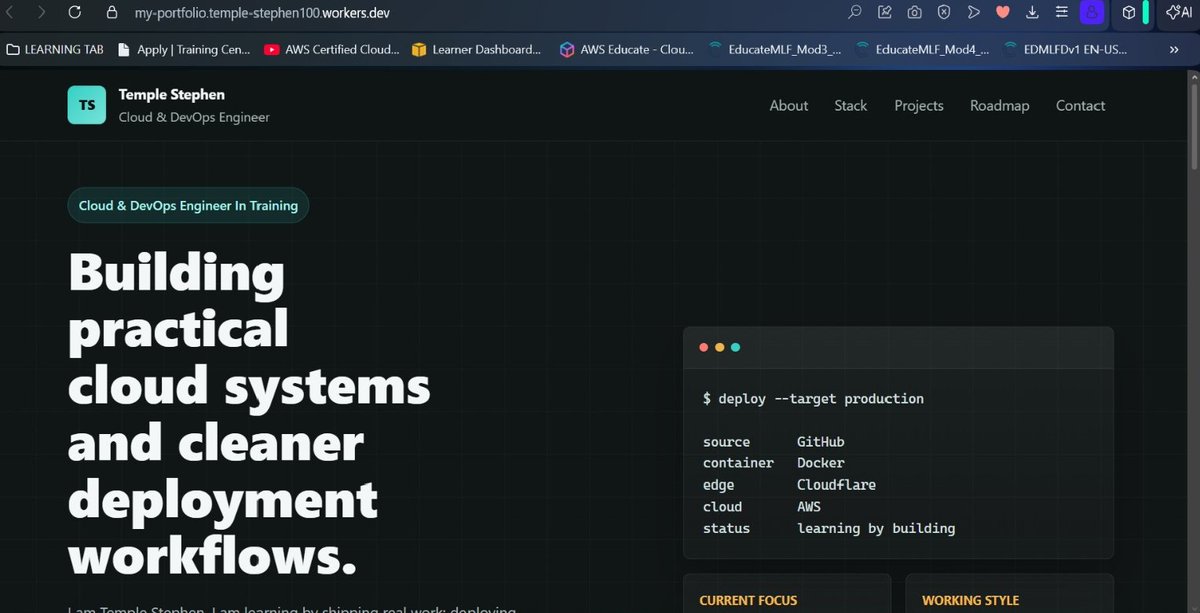Open the find-in-page magnifier icon
Image resolution: width=1200 pixels, height=613 pixels.
pyautogui.click(x=855, y=13)
